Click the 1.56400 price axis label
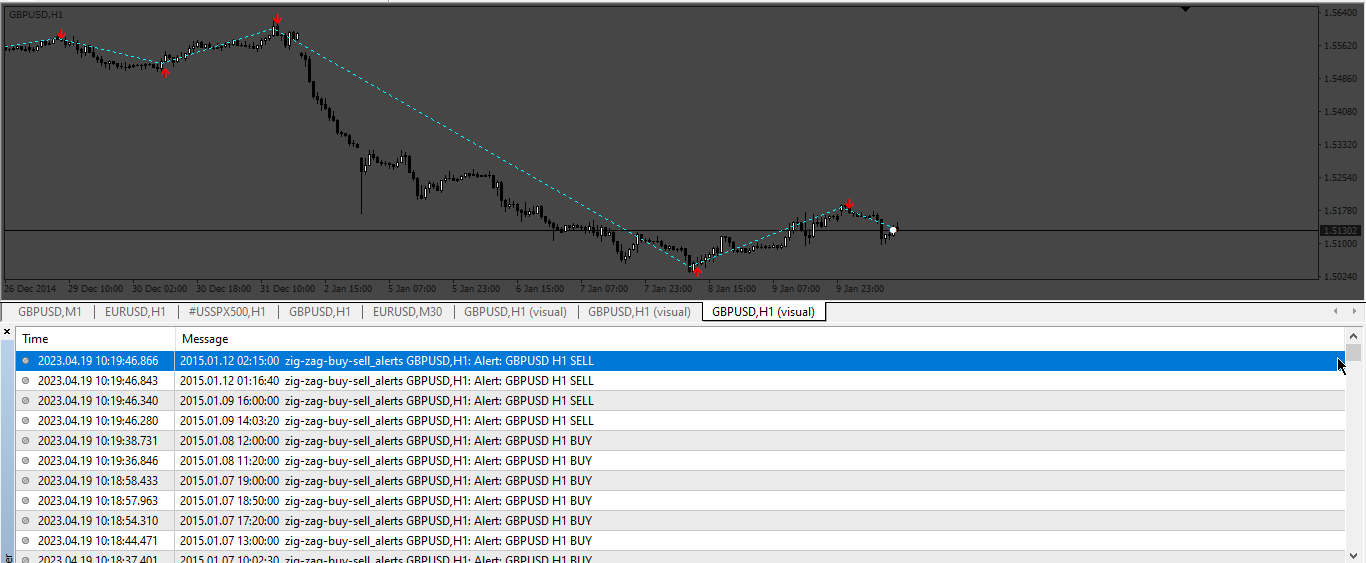 click(x=1341, y=13)
